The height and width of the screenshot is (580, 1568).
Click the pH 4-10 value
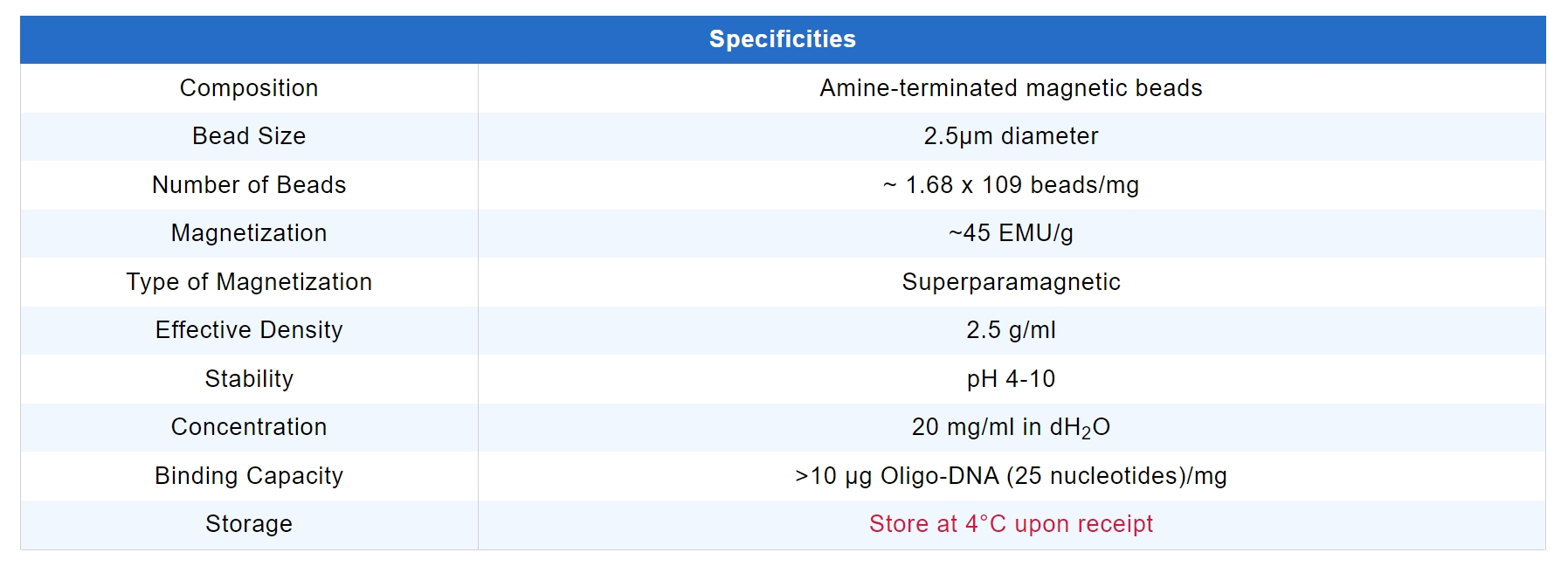coord(1011,379)
